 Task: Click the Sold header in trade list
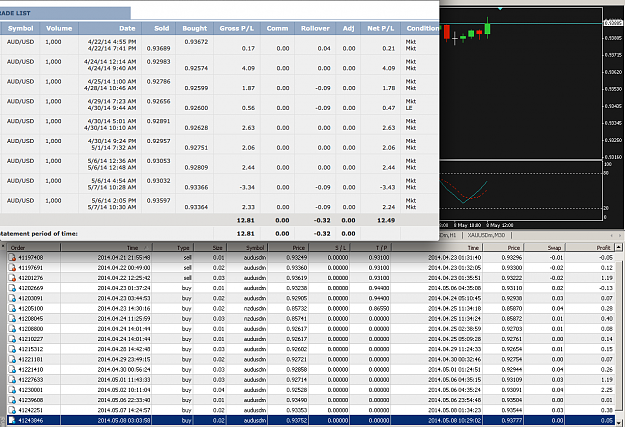(159, 28)
